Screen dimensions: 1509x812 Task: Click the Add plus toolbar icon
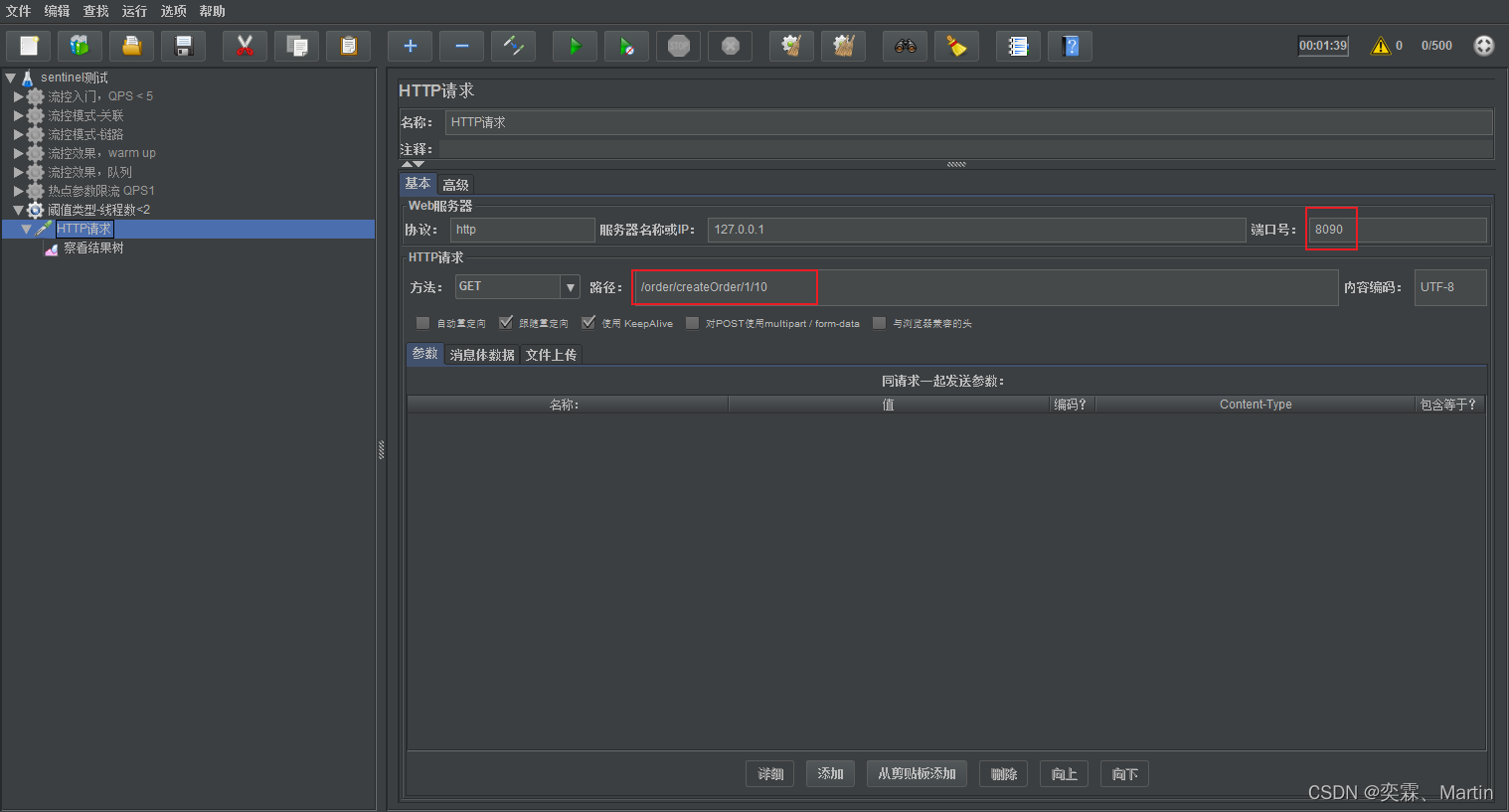410,46
